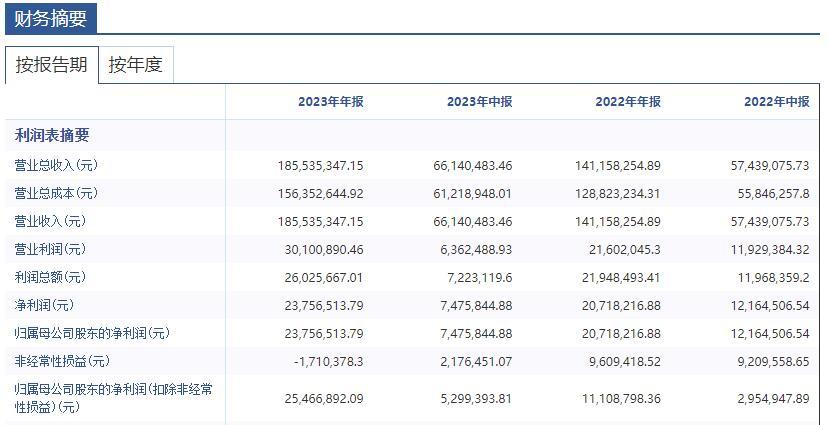830x425 pixels.
Task: Select 2022年年报 营业收入 value 141,158,254.89
Action: click(618, 222)
